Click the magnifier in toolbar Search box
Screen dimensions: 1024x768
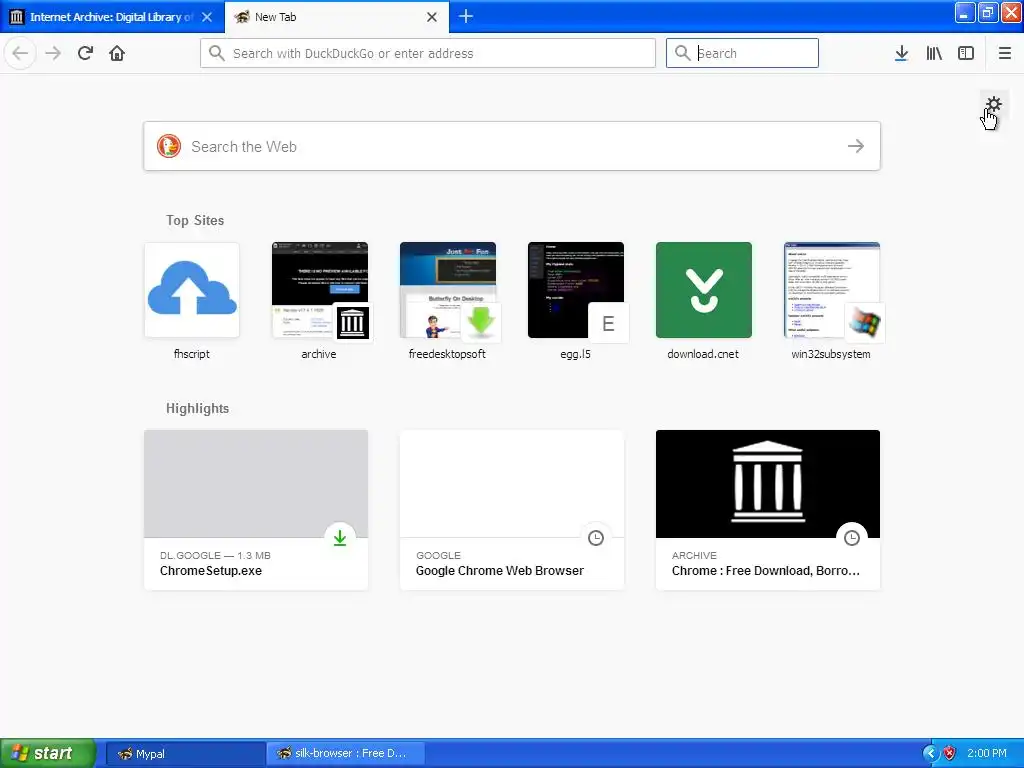682,53
